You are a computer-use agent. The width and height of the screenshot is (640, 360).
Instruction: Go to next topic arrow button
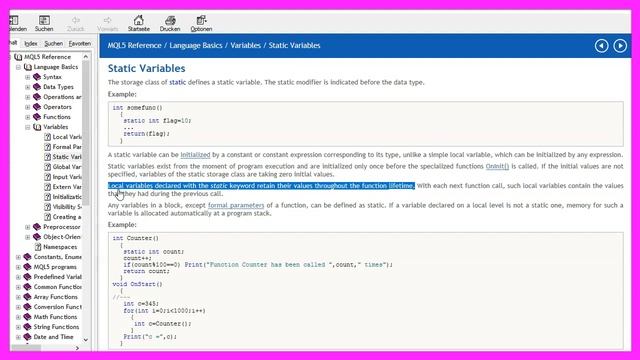[620, 46]
